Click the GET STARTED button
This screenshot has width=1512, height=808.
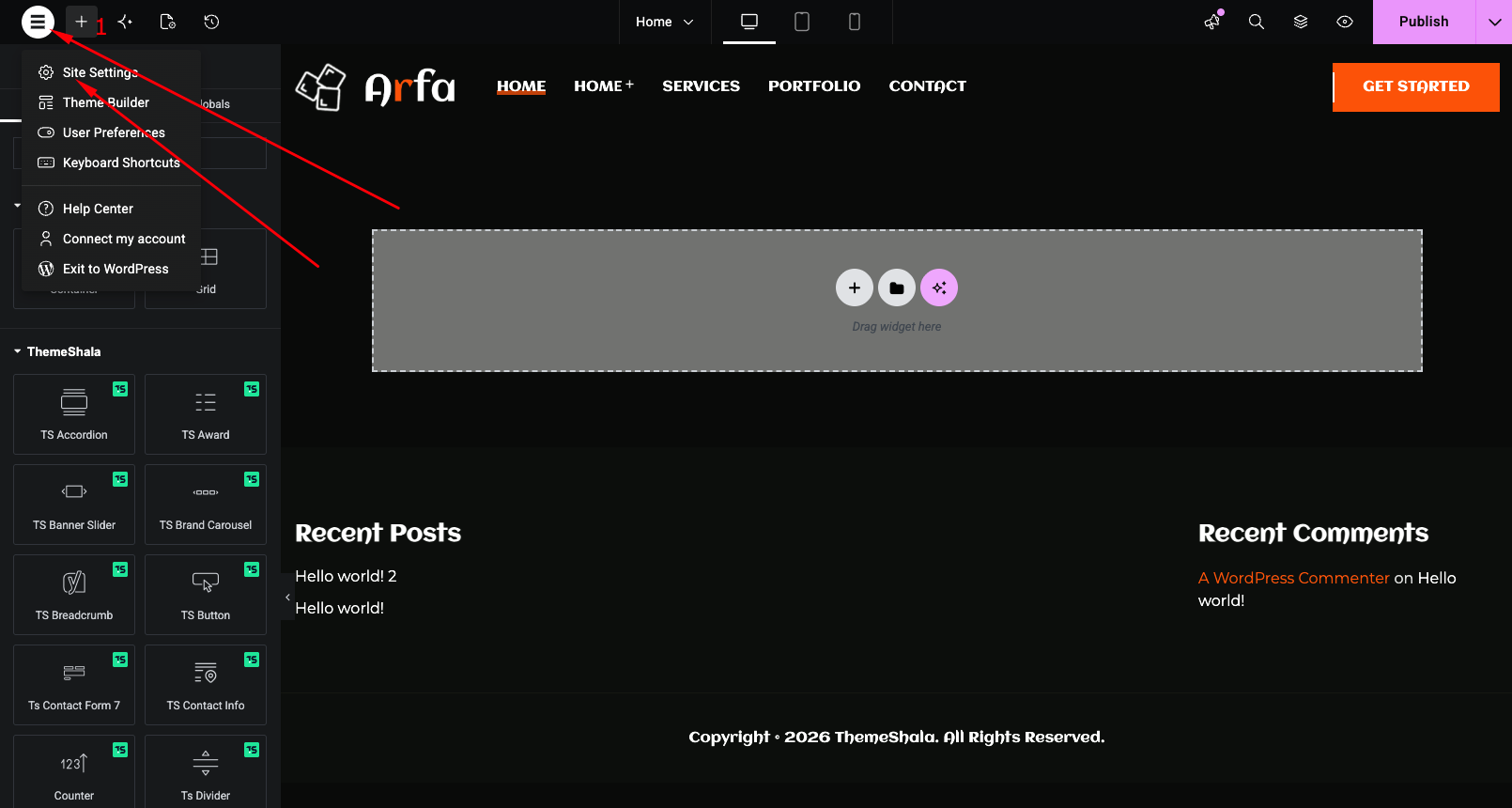[x=1416, y=86]
